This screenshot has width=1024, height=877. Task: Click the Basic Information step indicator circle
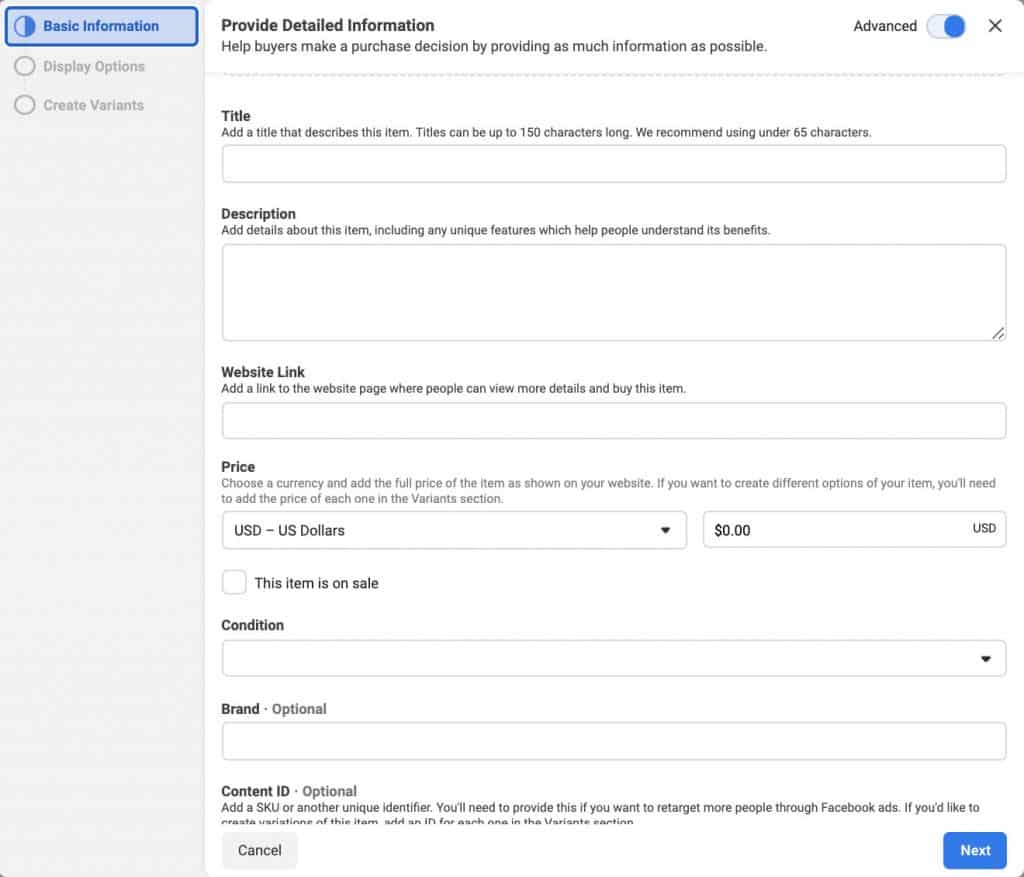point(24,26)
